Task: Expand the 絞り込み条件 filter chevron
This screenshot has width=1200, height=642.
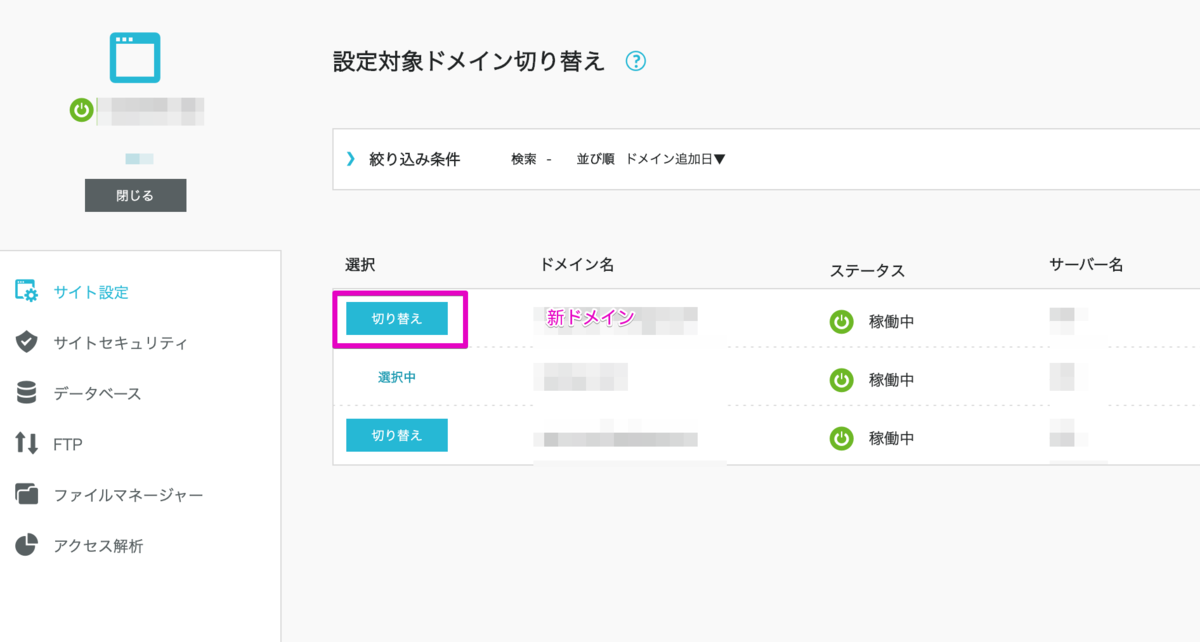Action: (350, 159)
